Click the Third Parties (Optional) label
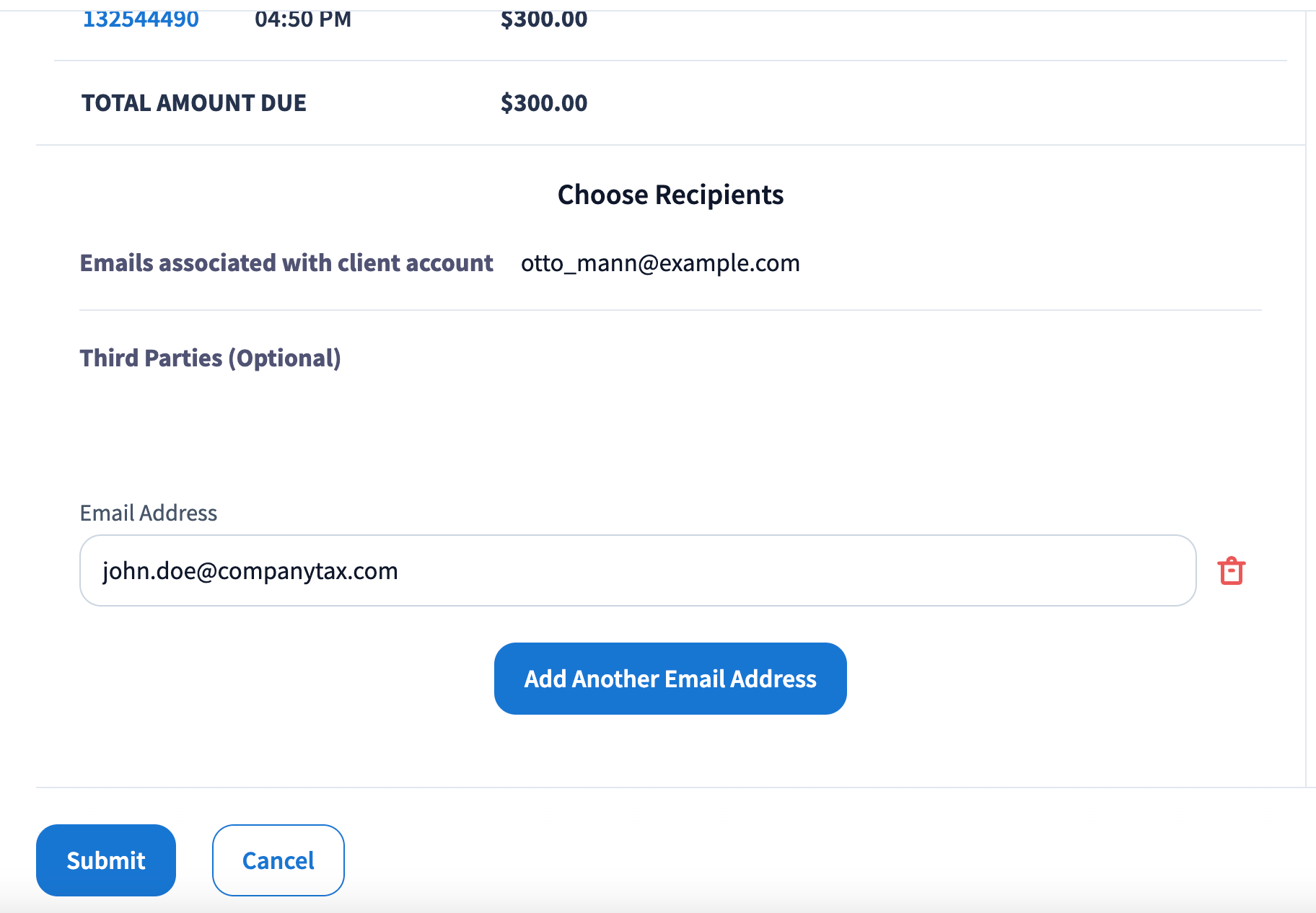Viewport: 1316px width, 913px height. 210,358
